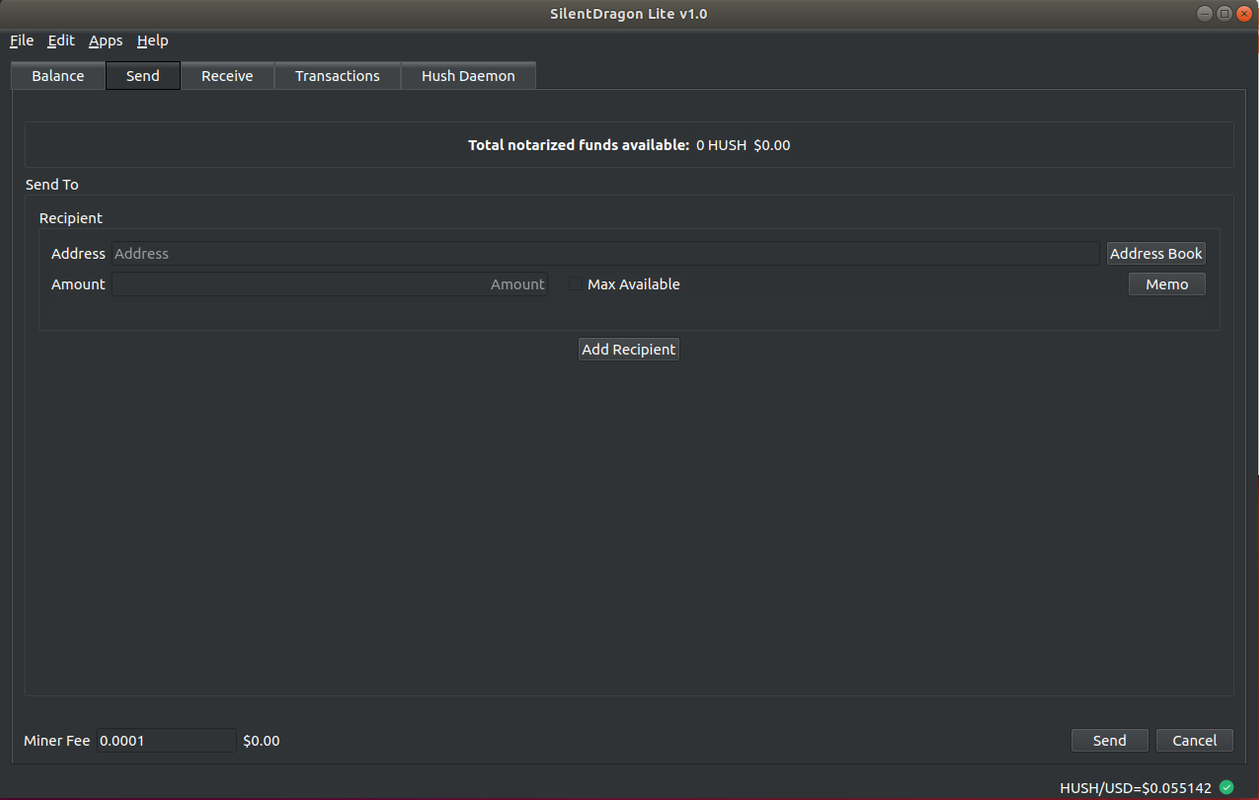Viewport: 1259px width, 800px height.
Task: Open the Edit menu
Action: click(61, 40)
